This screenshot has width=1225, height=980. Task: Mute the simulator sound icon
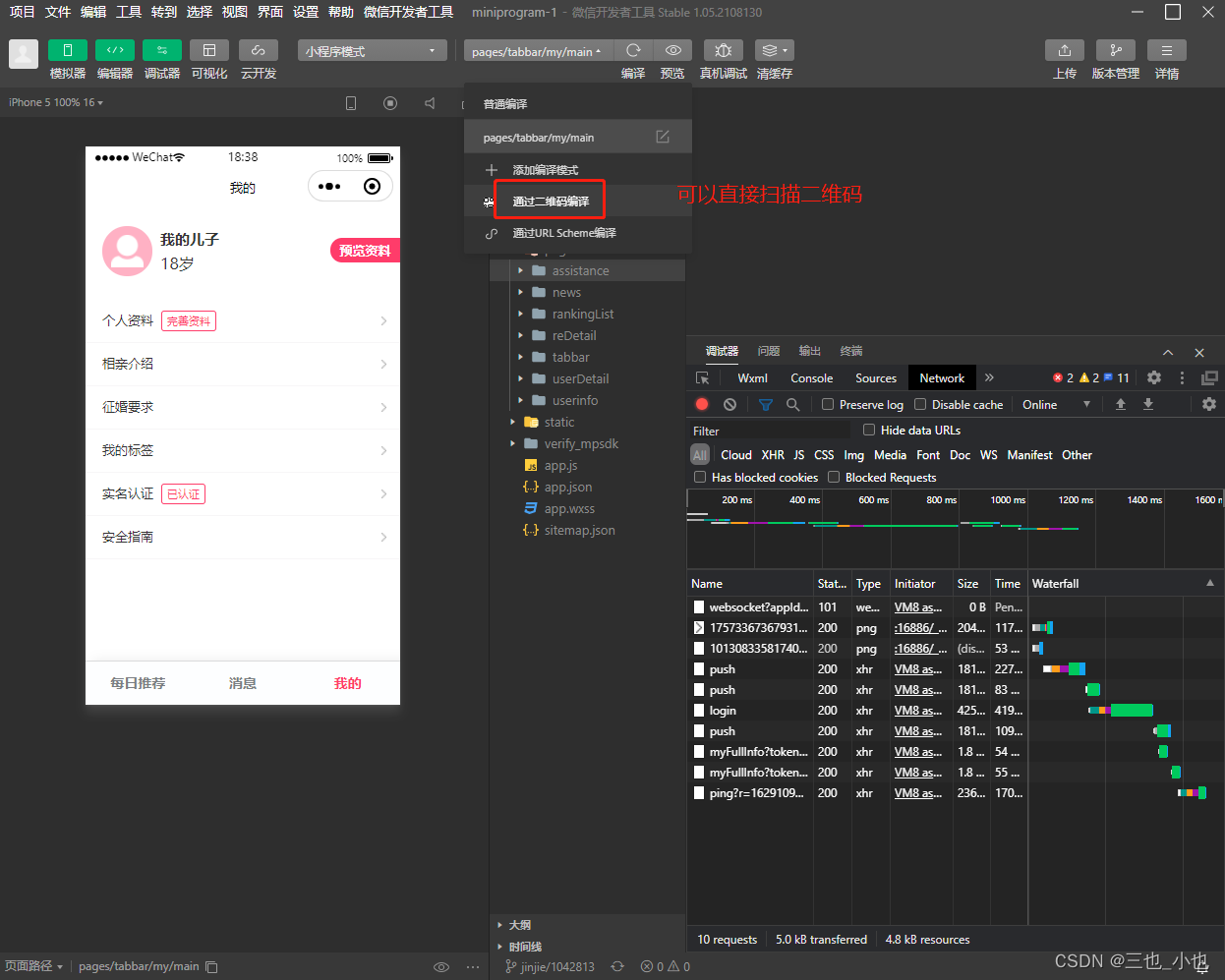pyautogui.click(x=430, y=103)
